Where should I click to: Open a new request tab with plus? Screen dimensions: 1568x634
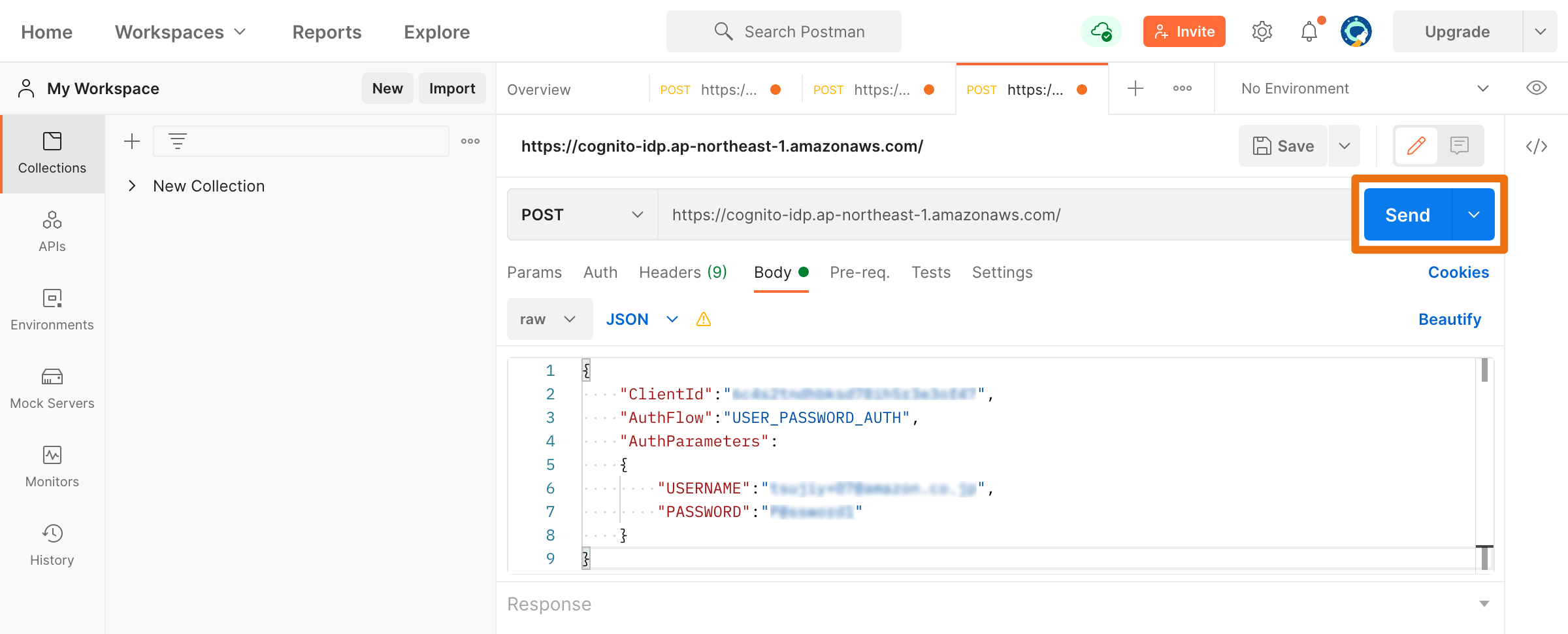(1135, 88)
